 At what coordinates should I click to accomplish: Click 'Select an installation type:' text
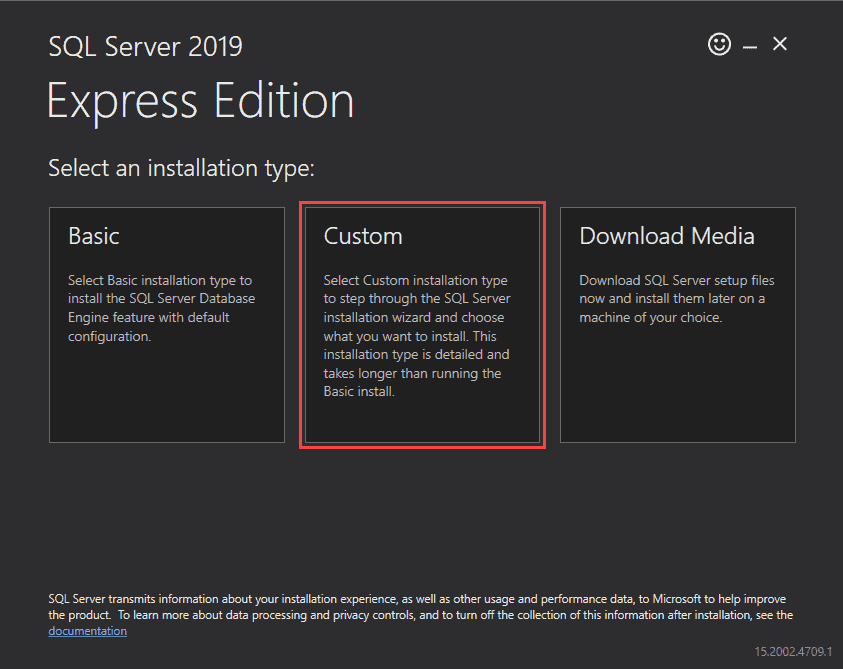tap(181, 168)
